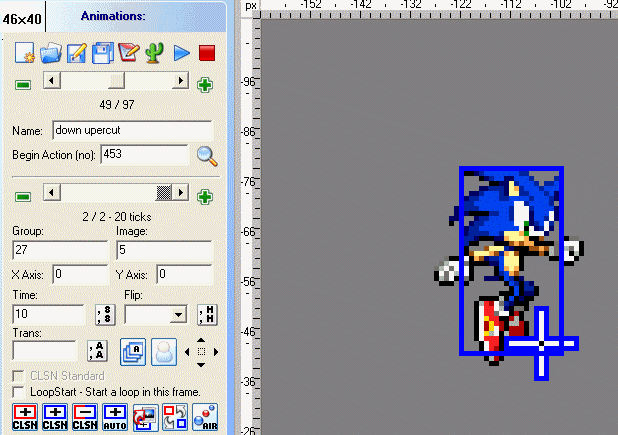Click the Trans input field
Viewport: 618px width, 435px height.
tap(45, 351)
